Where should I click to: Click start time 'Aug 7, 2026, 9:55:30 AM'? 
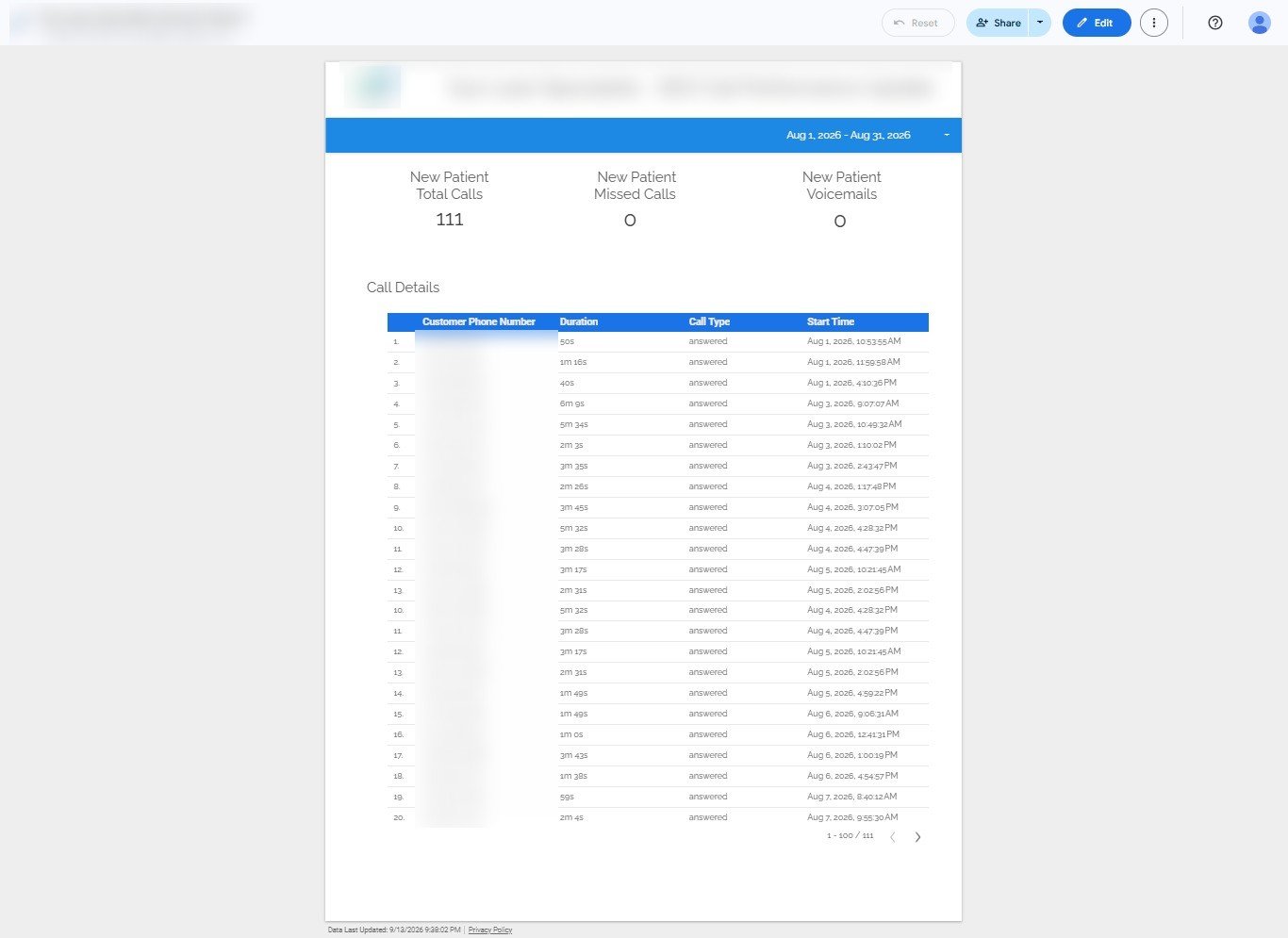852,817
